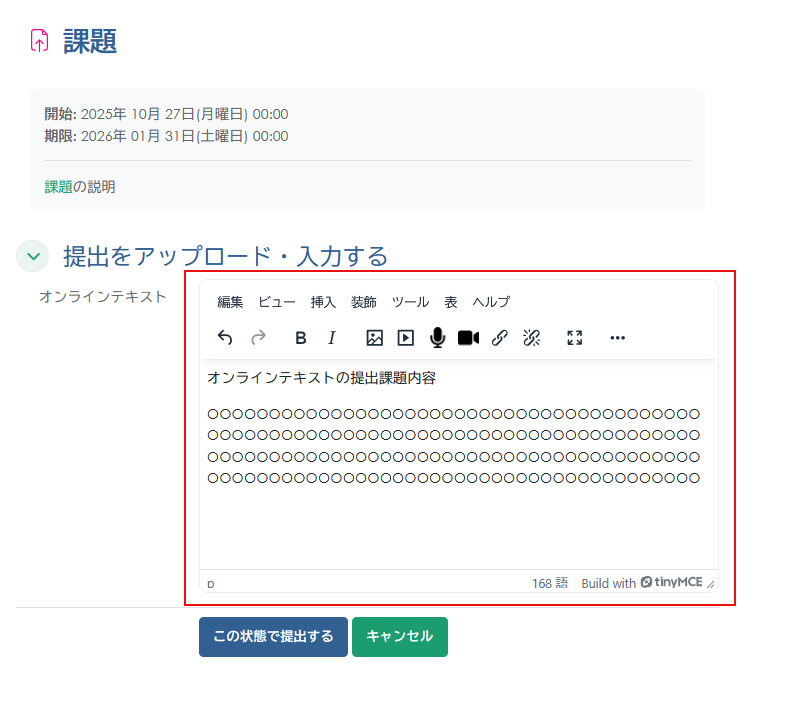This screenshot has width=810, height=702.
Task: Open the insert link tool
Action: click(x=500, y=337)
